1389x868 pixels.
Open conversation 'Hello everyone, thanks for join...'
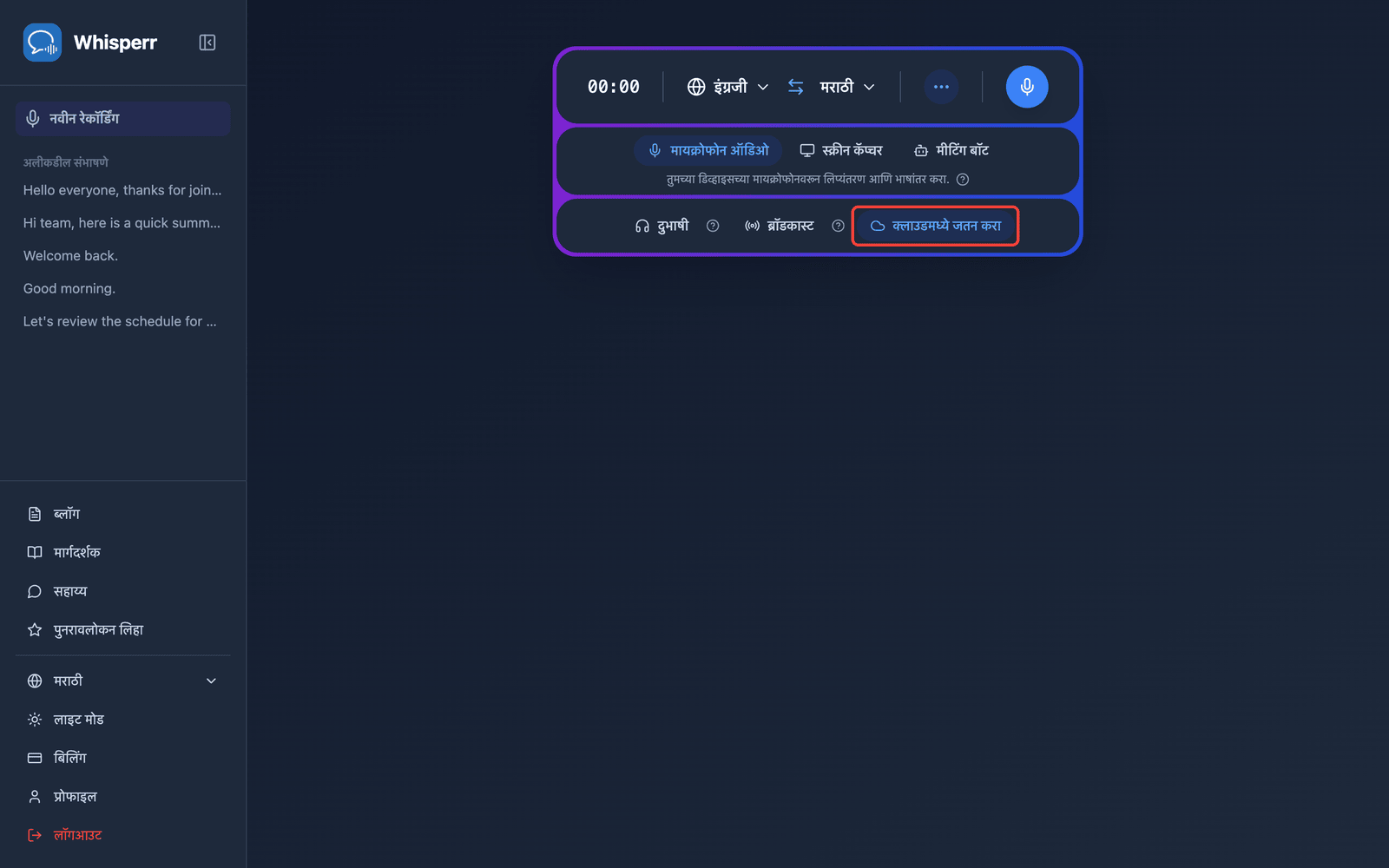122,190
